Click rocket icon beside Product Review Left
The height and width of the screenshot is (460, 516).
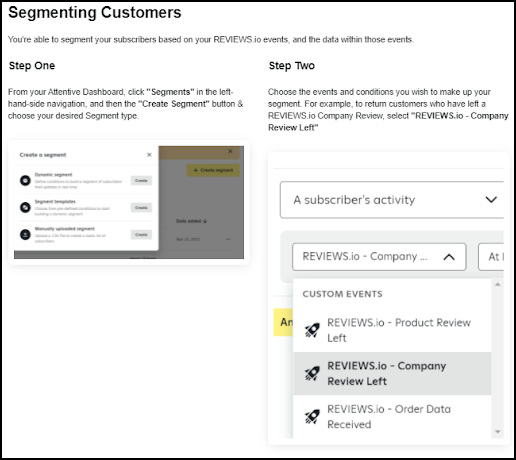(312, 330)
